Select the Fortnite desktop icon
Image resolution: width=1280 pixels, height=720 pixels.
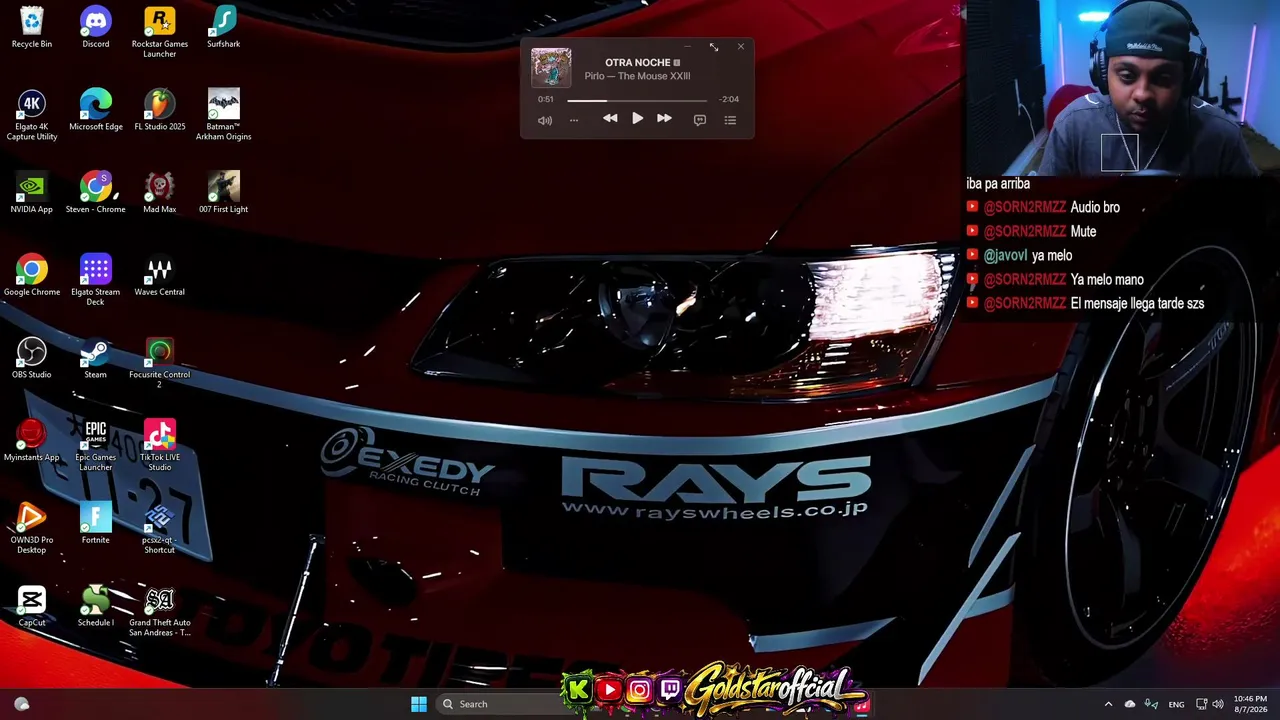click(96, 524)
